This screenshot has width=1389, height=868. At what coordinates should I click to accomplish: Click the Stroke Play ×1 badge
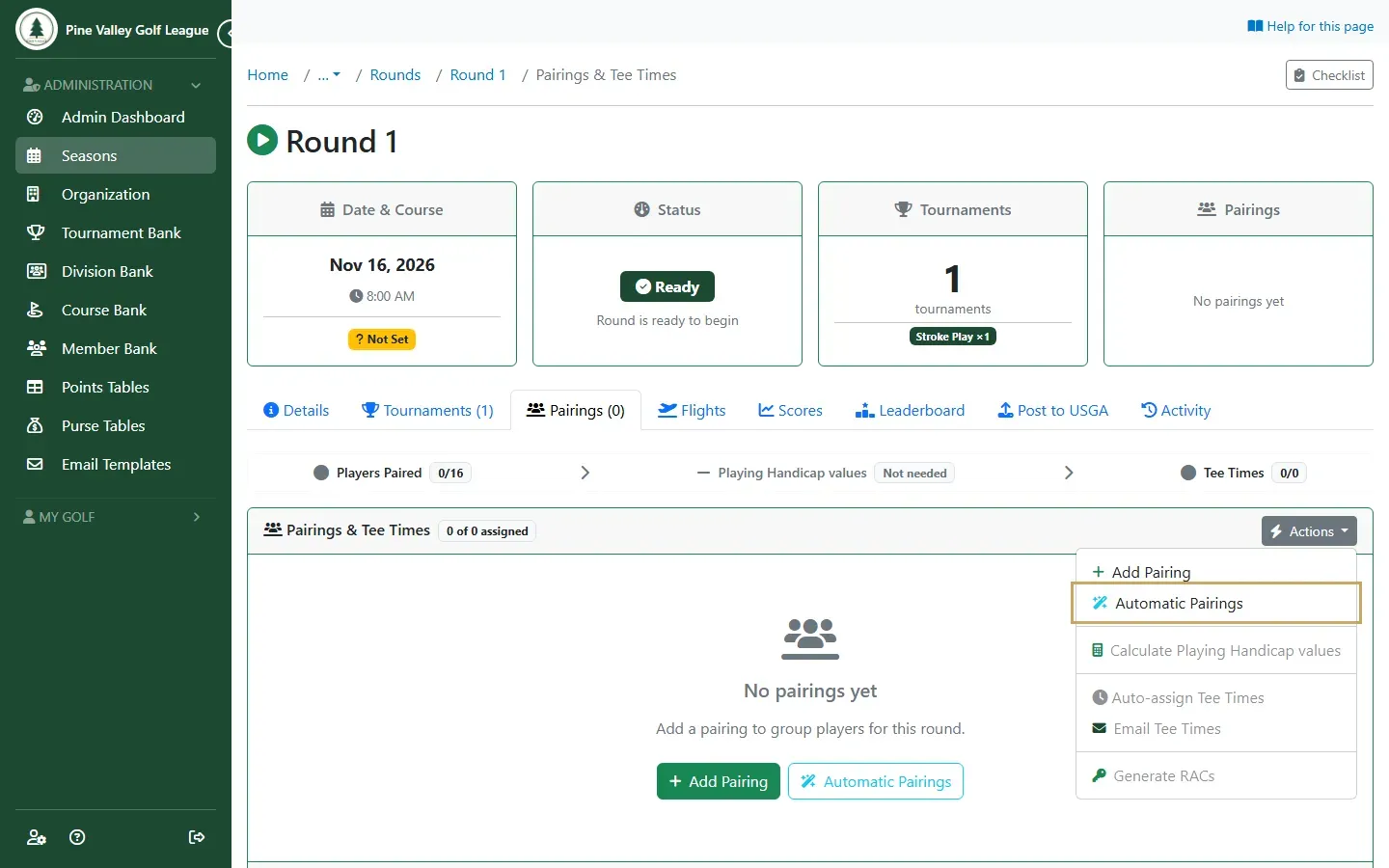pyautogui.click(x=953, y=337)
